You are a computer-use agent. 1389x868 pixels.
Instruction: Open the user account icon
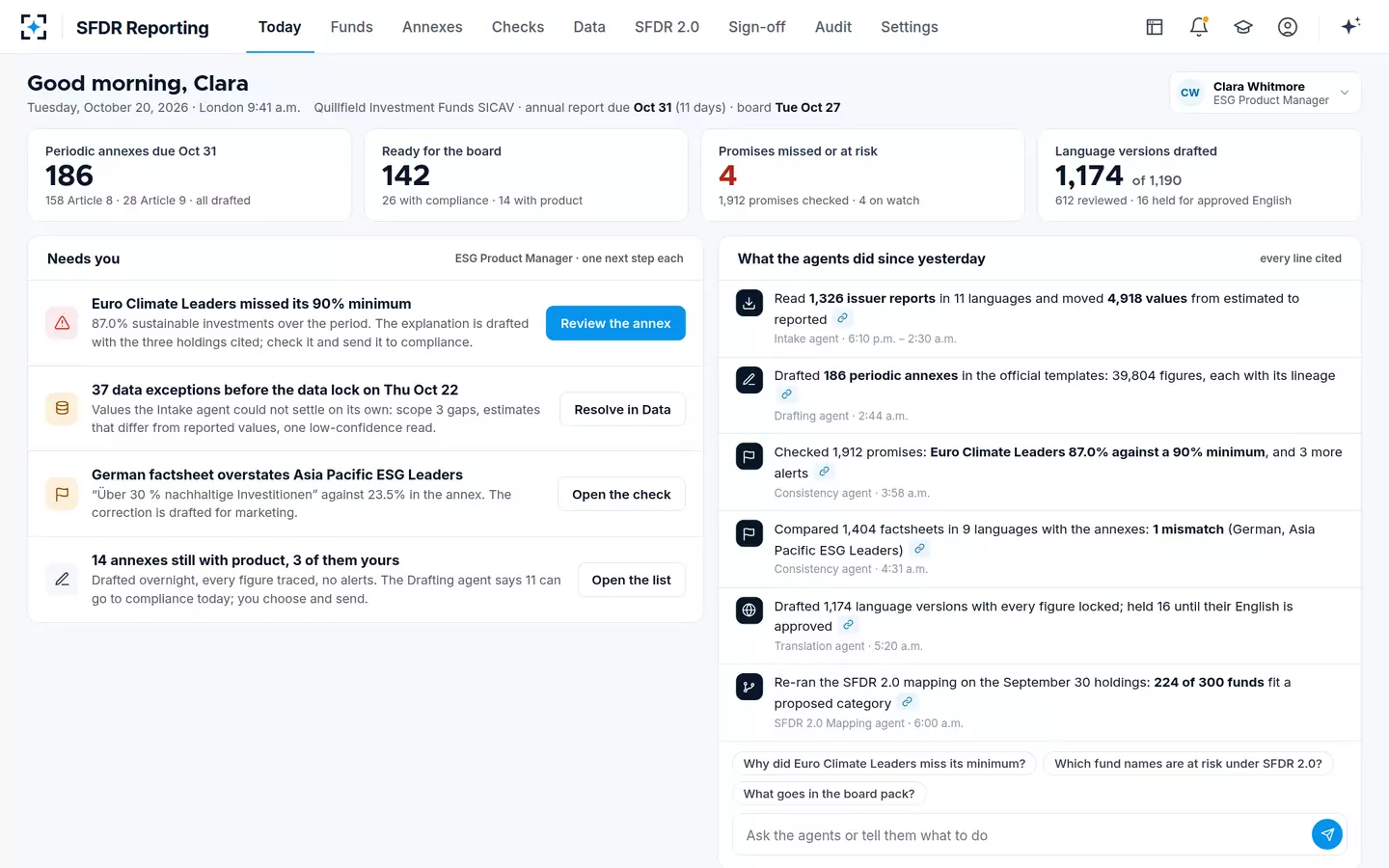pos(1288,27)
